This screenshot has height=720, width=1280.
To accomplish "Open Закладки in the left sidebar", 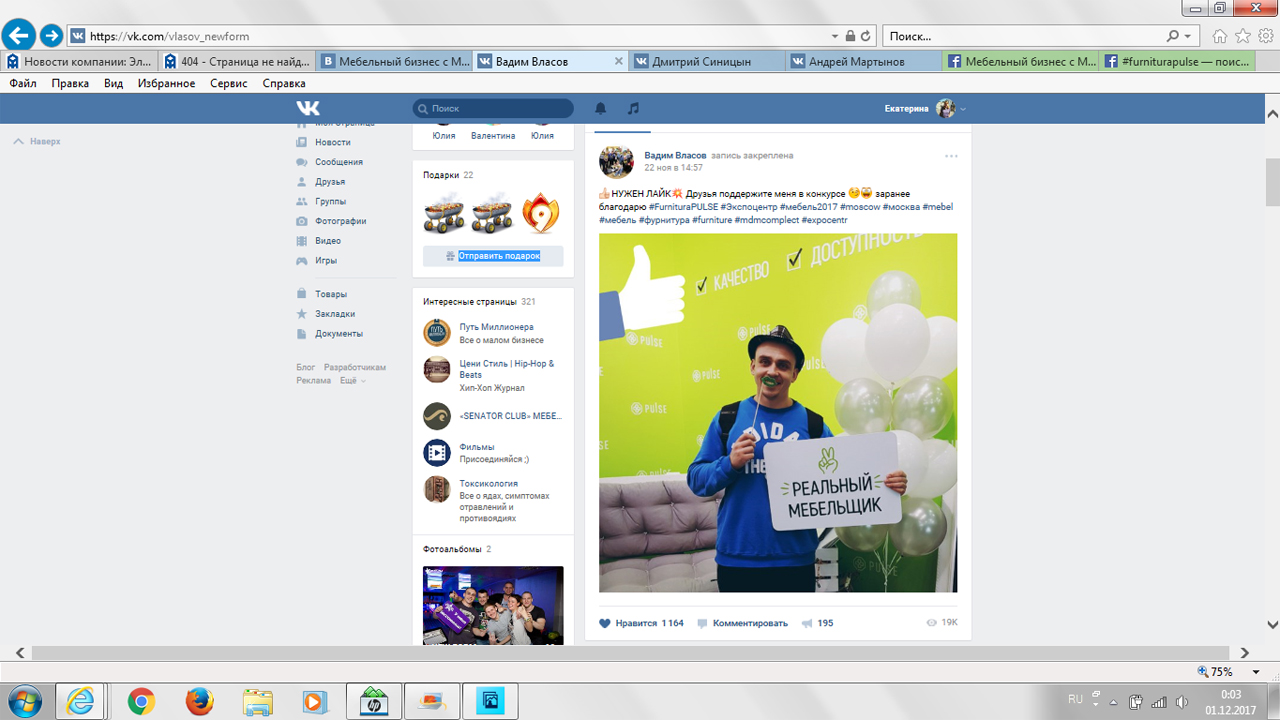I will 334,314.
